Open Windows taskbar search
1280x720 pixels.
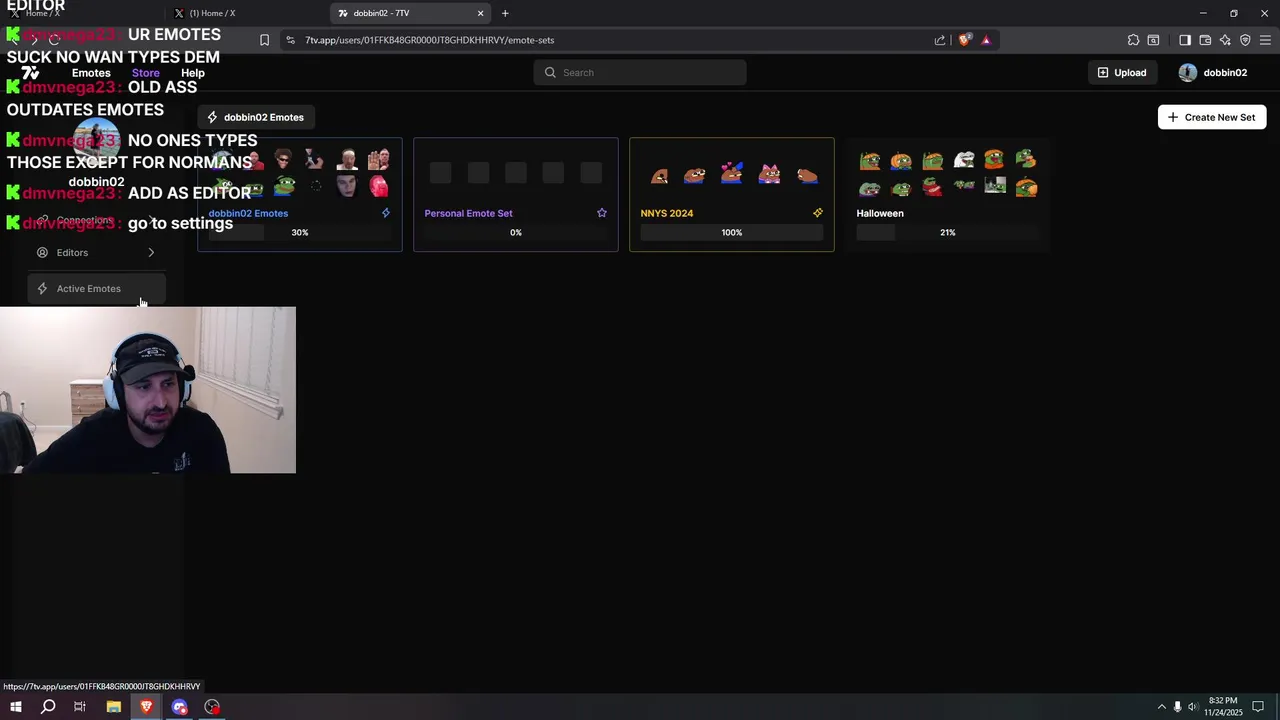[x=48, y=707]
